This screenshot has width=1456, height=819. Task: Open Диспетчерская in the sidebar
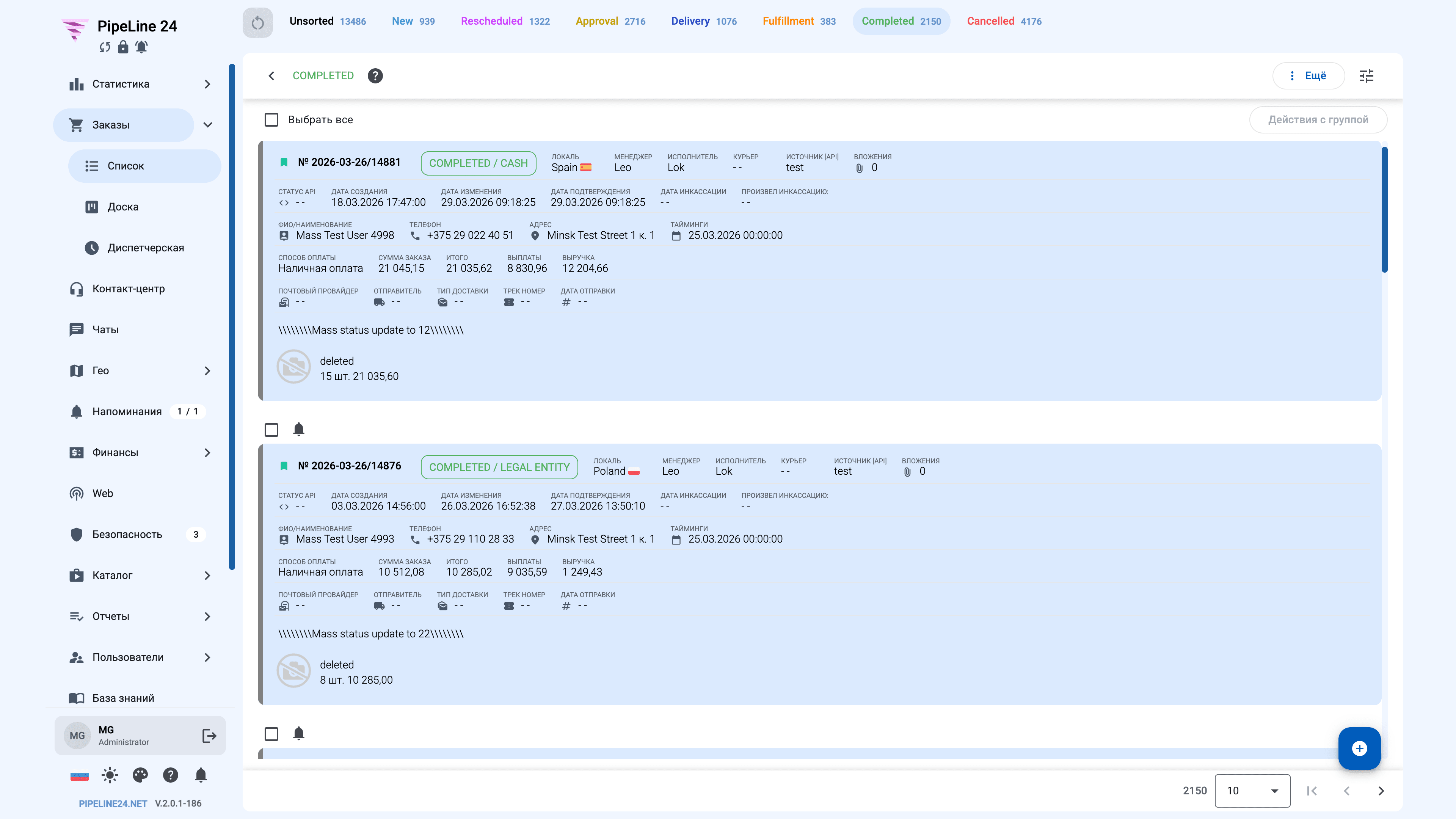tap(144, 248)
